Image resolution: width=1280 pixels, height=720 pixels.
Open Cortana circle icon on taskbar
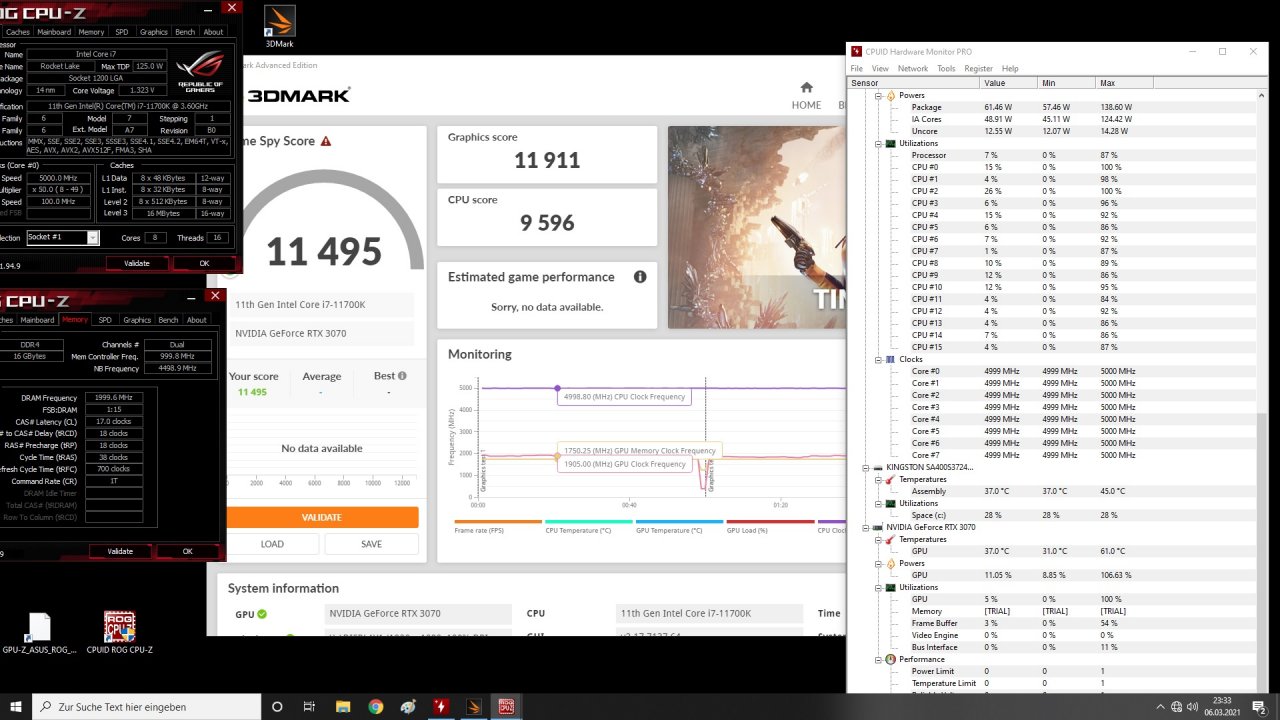(278, 706)
